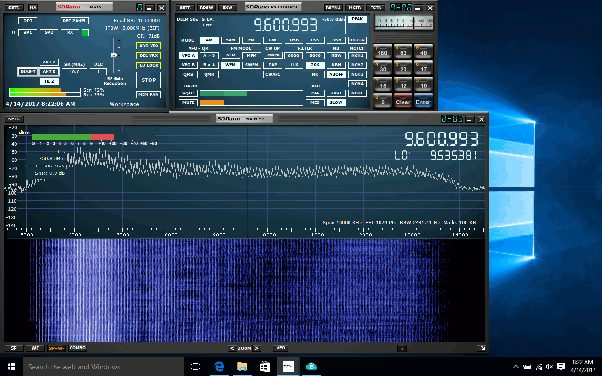This screenshot has height=376, width=602.
Task: Open the EXW panel from RX Control
Action: pyautogui.click(x=227, y=7)
